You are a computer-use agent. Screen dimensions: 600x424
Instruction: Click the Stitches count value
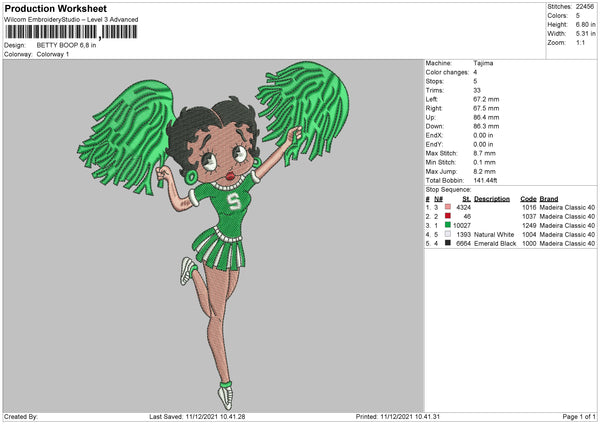585,7
